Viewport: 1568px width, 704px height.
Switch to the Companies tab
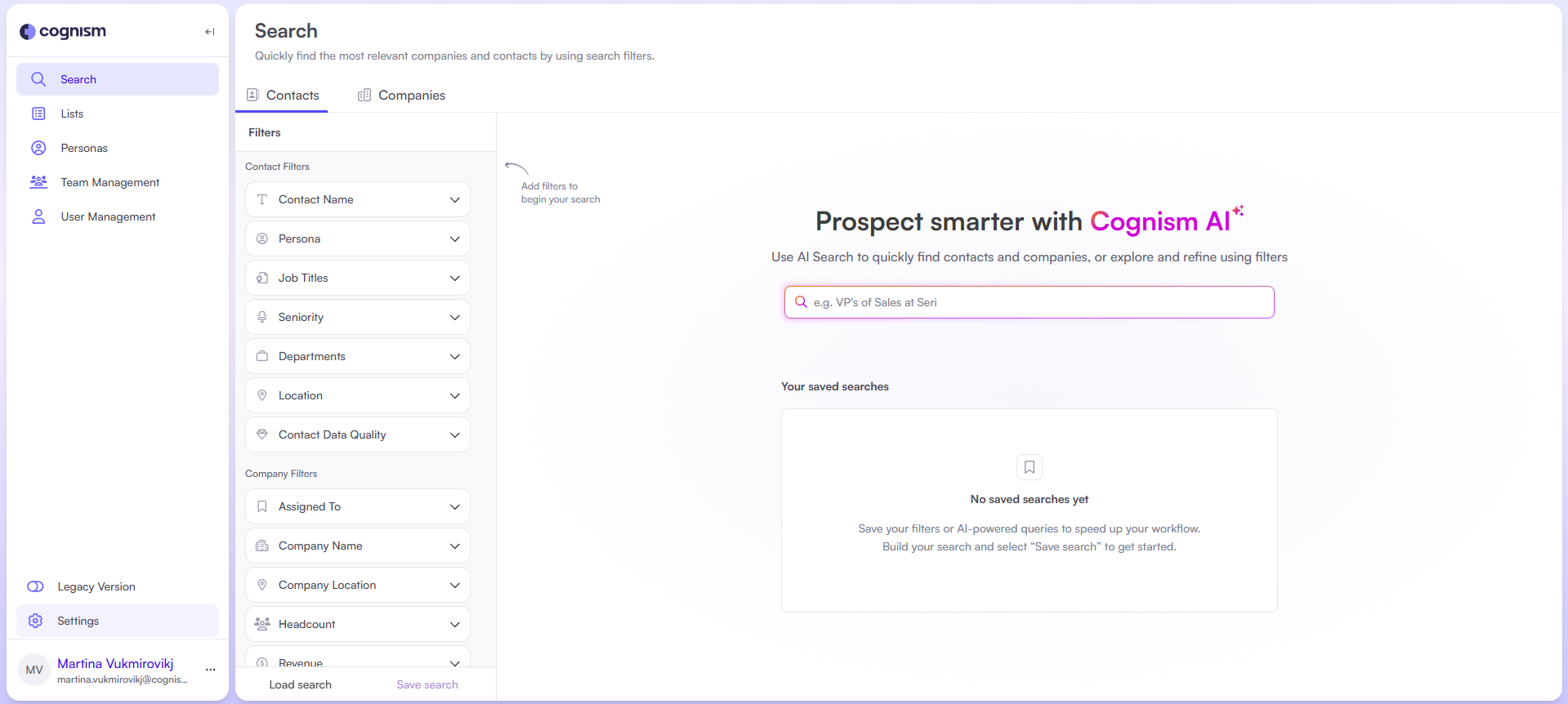point(402,96)
